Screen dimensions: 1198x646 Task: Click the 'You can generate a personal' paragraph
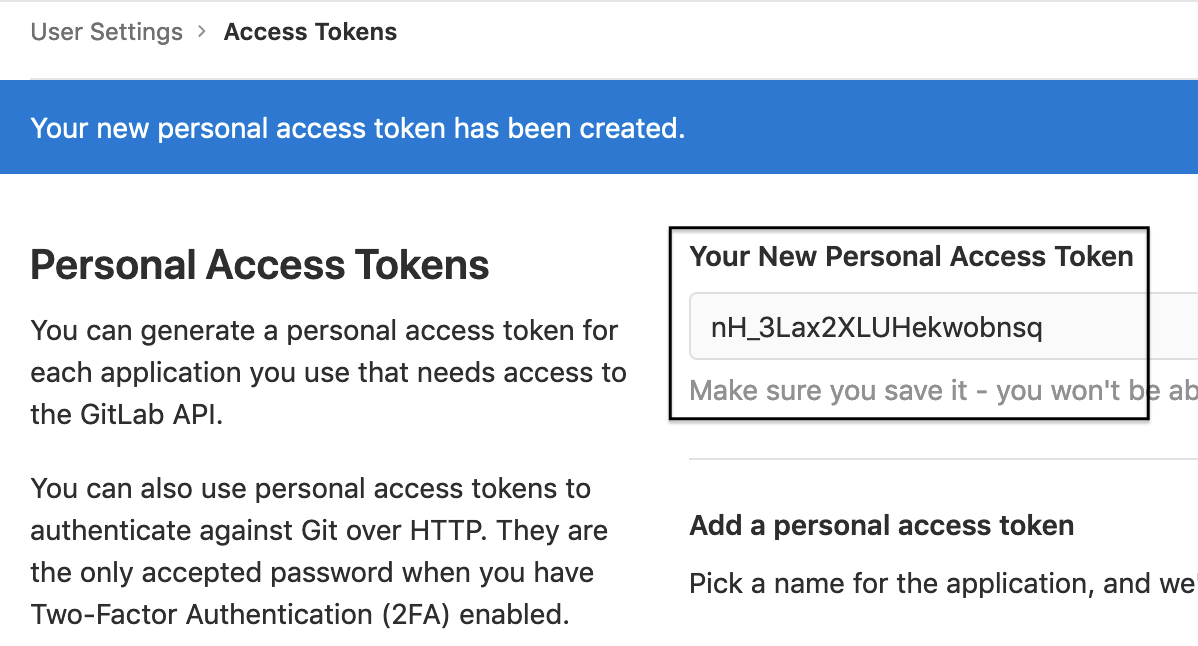click(x=324, y=330)
